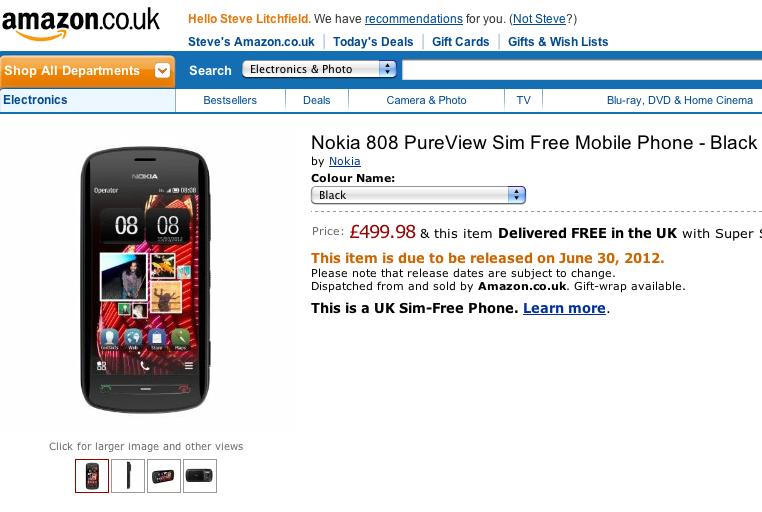Select the first front-view phone thumbnail
The image size is (762, 512).
coord(92,476)
